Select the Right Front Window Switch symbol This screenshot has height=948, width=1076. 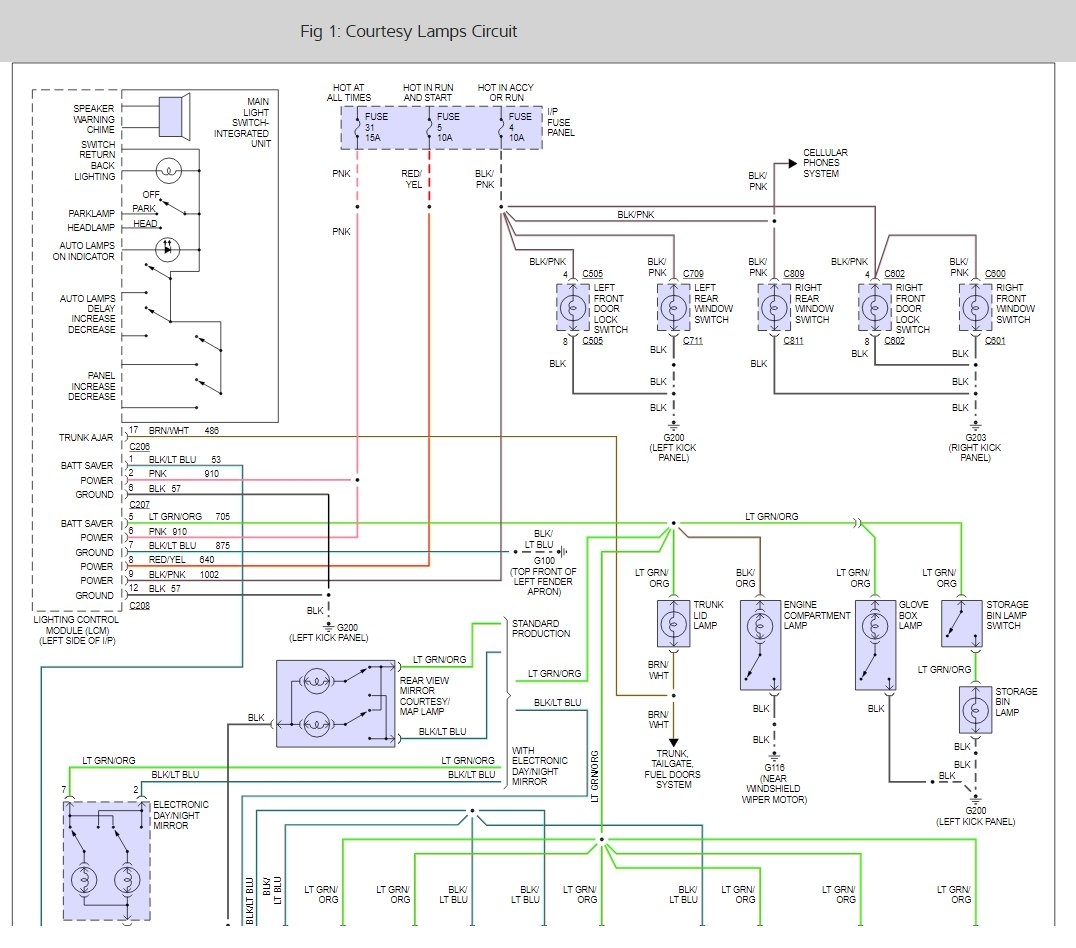point(975,306)
